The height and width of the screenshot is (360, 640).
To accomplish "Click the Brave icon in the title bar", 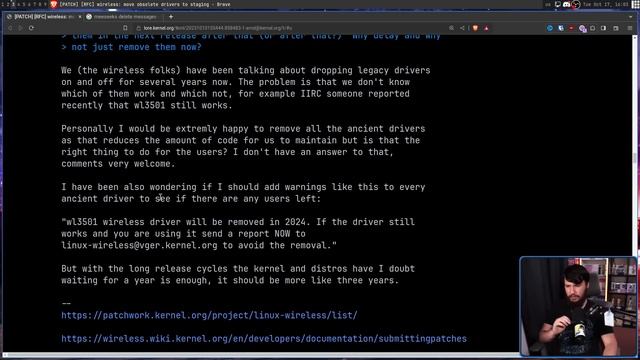I will (53, 4).
